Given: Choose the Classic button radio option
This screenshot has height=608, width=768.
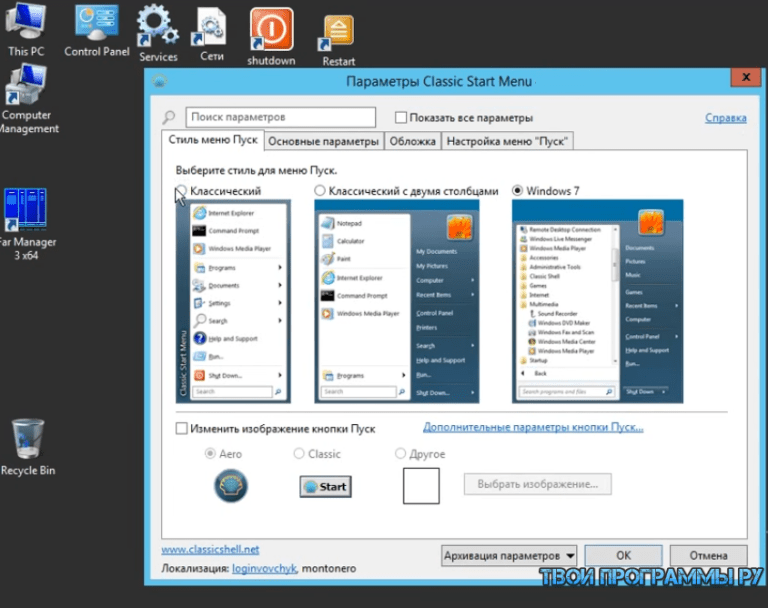Looking at the screenshot, I should 299,454.
